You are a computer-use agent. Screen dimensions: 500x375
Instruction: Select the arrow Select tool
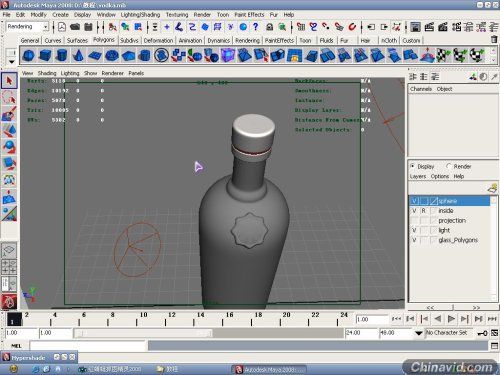pos(9,81)
